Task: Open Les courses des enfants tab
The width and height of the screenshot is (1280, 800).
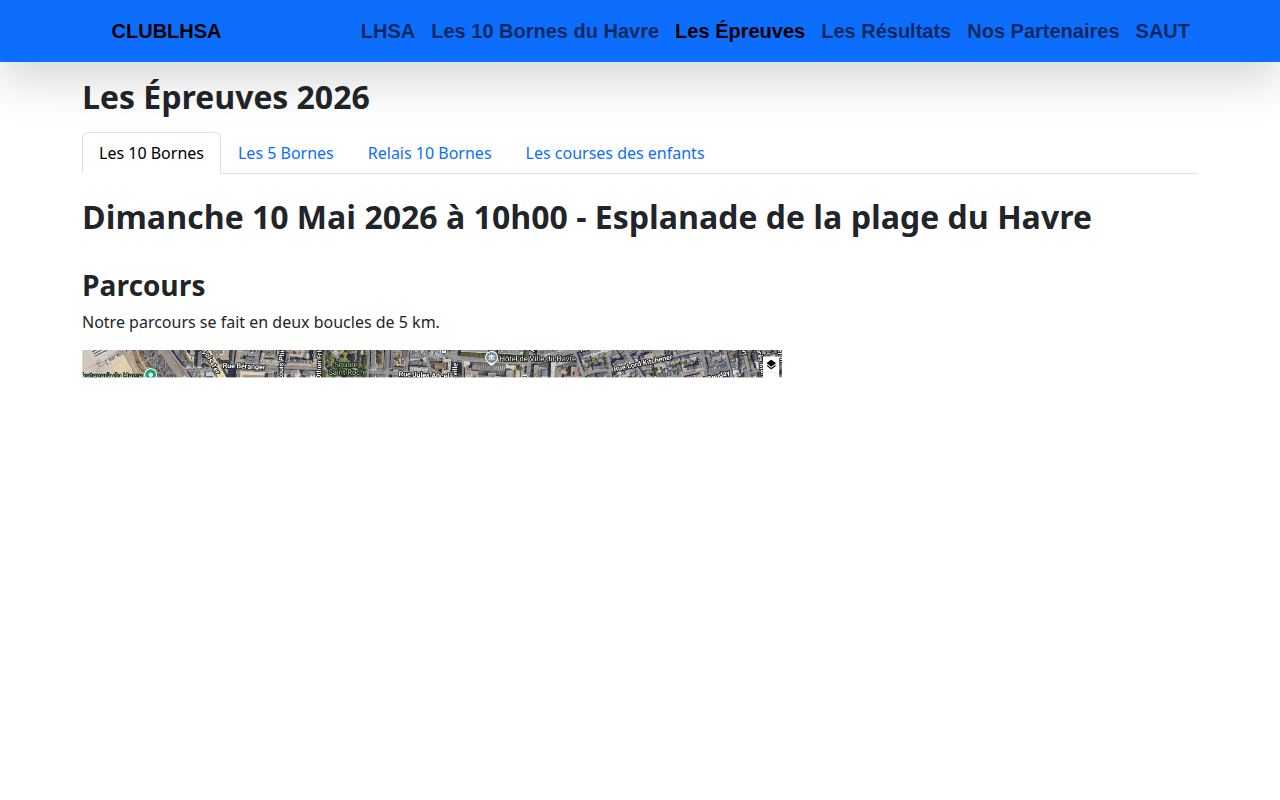Action: click(x=615, y=153)
